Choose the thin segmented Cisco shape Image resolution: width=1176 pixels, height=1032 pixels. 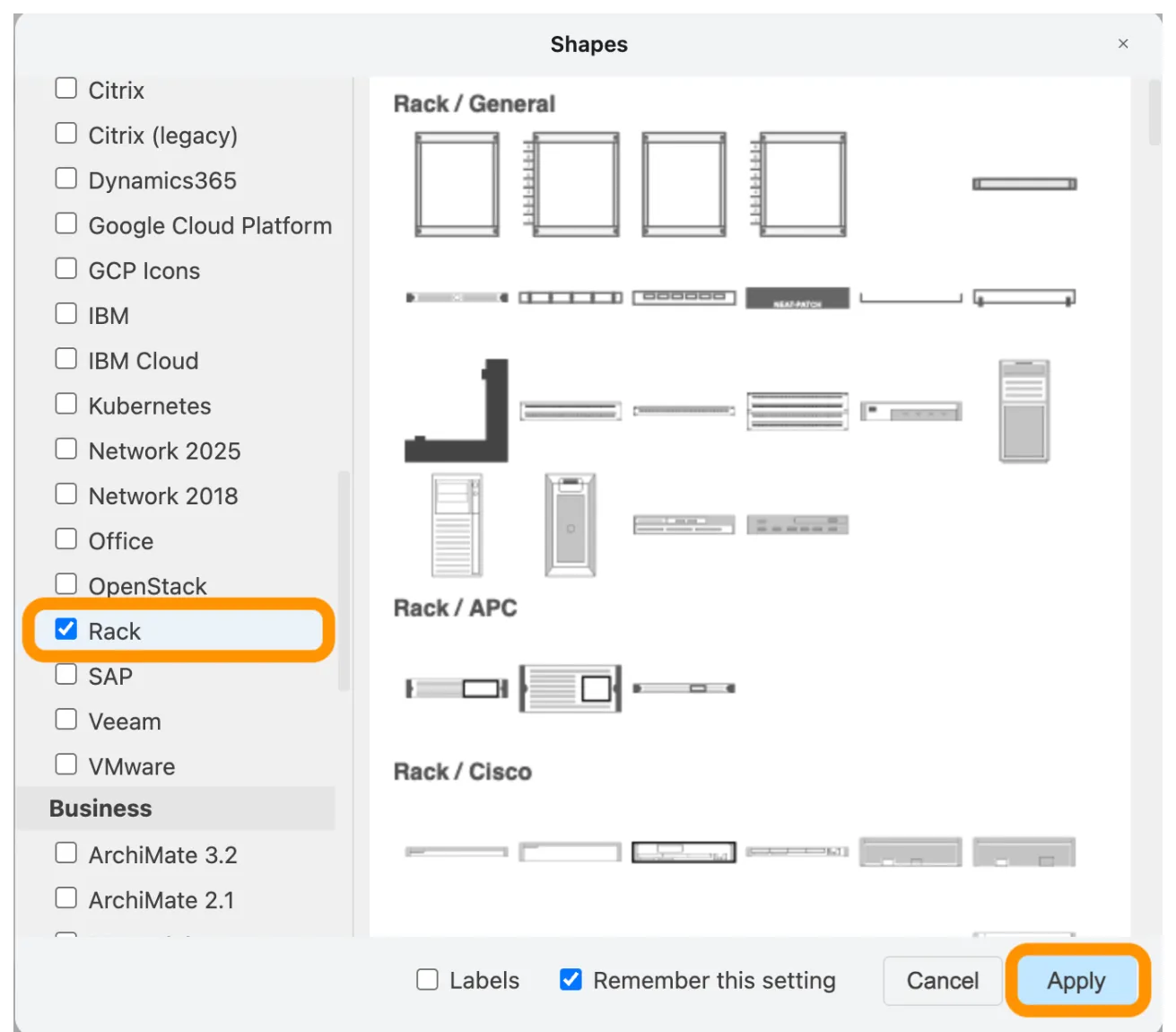(x=797, y=851)
